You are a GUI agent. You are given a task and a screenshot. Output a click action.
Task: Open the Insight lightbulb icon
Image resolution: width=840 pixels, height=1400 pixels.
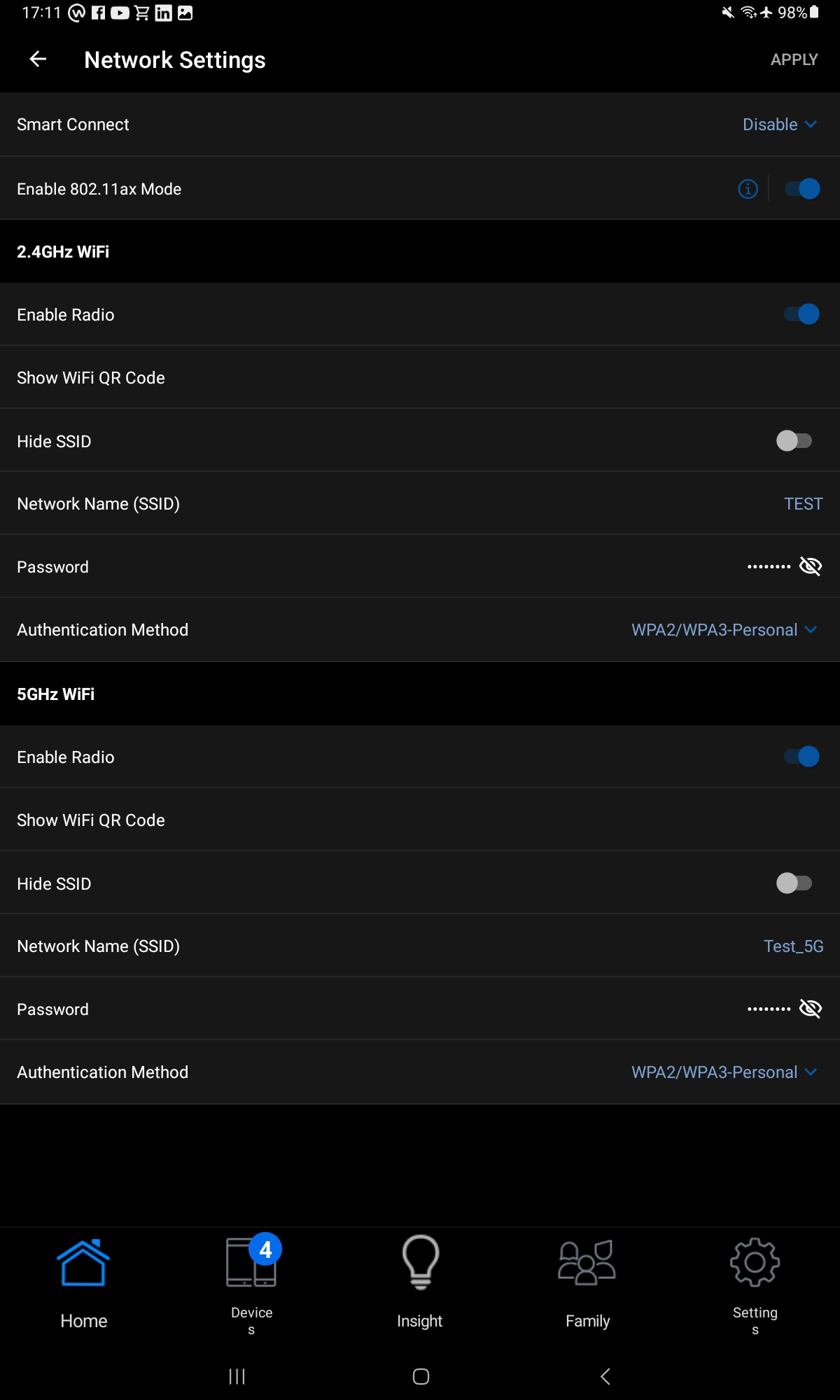click(x=420, y=1263)
